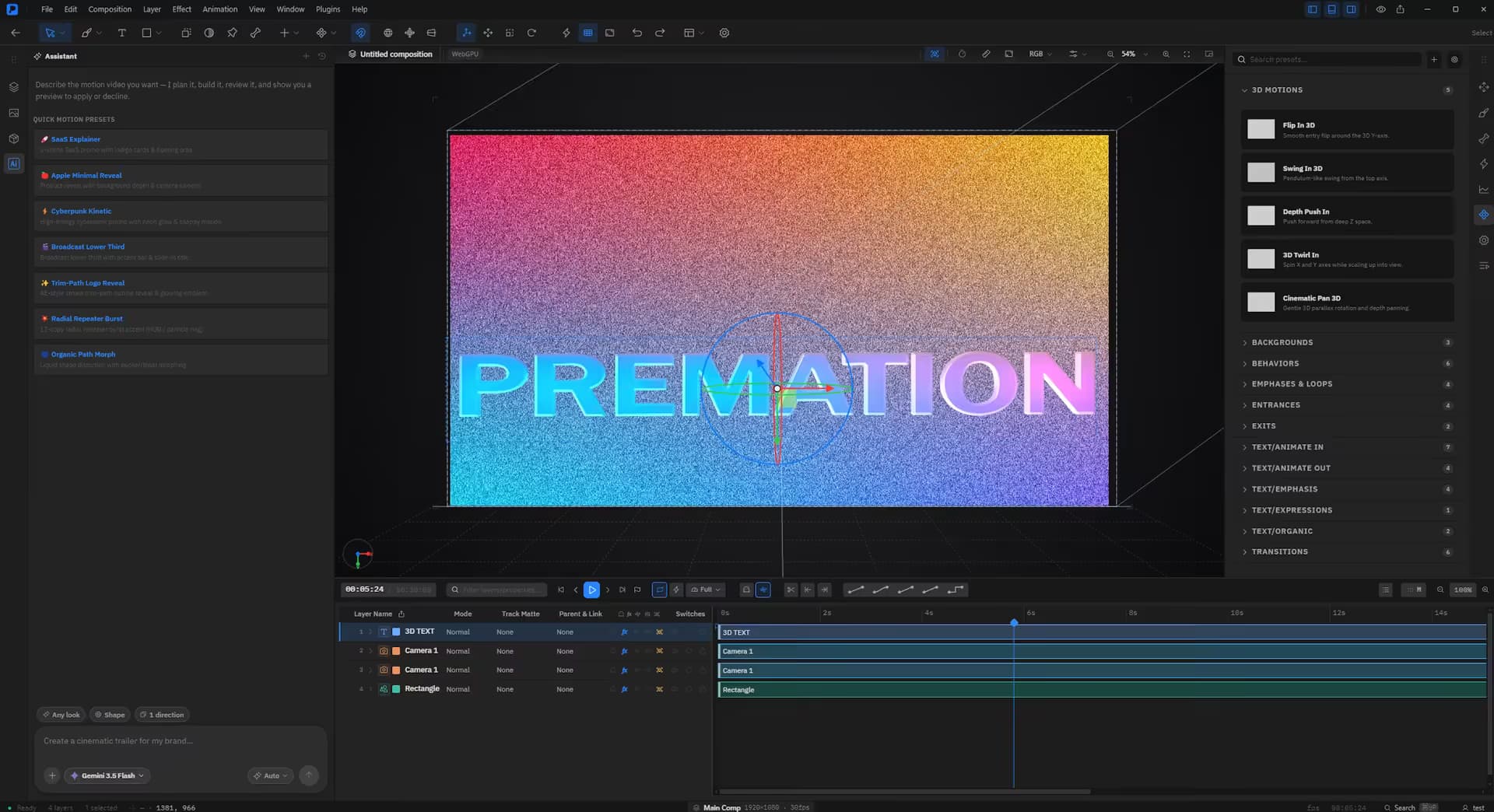Screen dimensions: 1494x812
Task: Click the rotate tool icon
Action: 531,33
